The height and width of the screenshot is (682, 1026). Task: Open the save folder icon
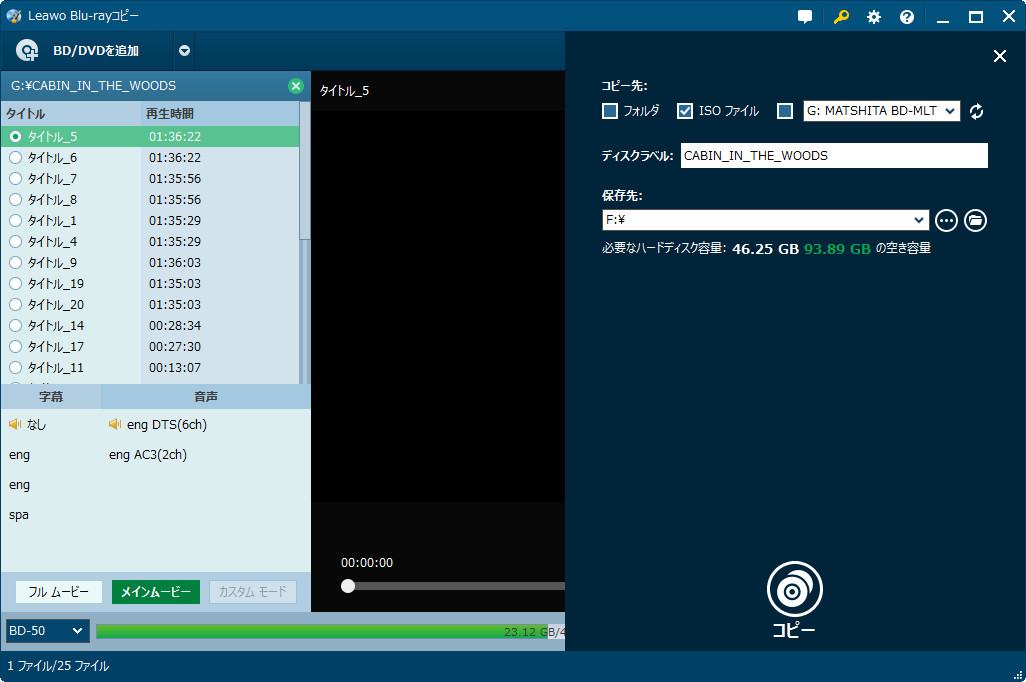coord(975,220)
